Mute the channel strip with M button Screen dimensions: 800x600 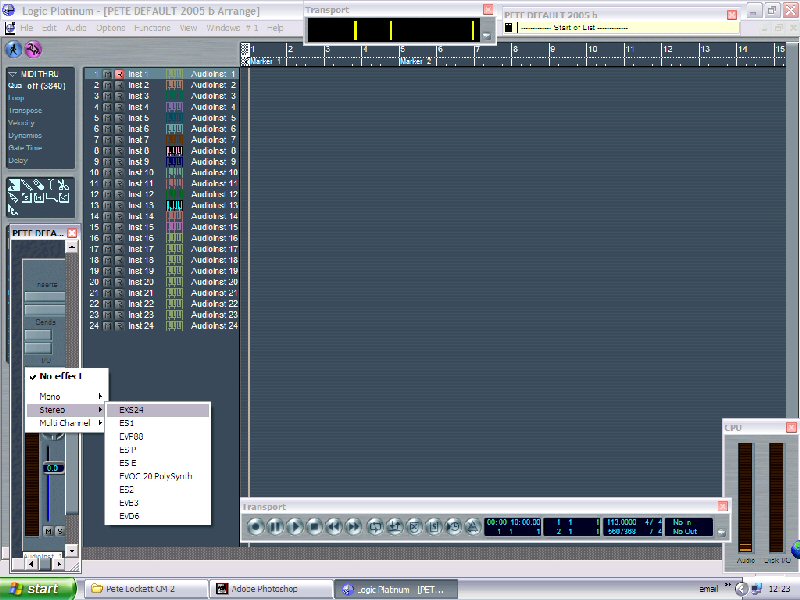coord(48,530)
